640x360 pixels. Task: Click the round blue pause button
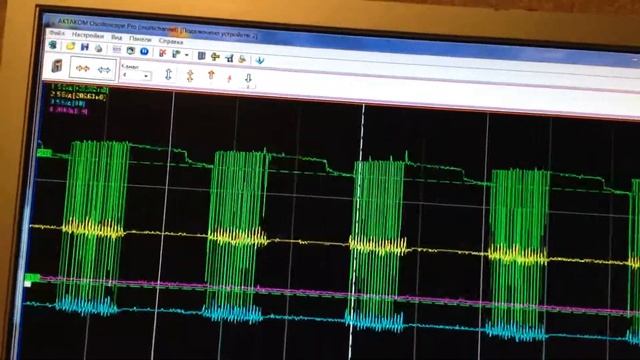point(144,51)
